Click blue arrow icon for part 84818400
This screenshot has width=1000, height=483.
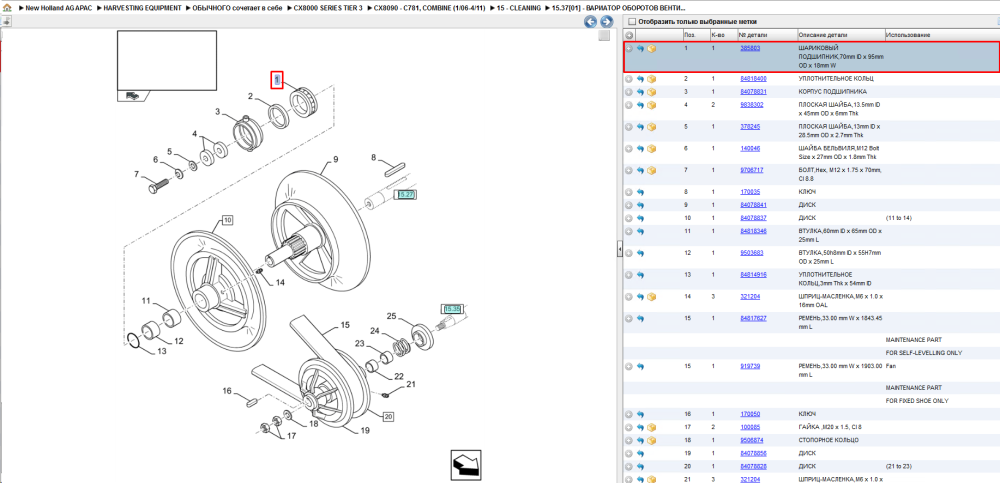tap(640, 79)
